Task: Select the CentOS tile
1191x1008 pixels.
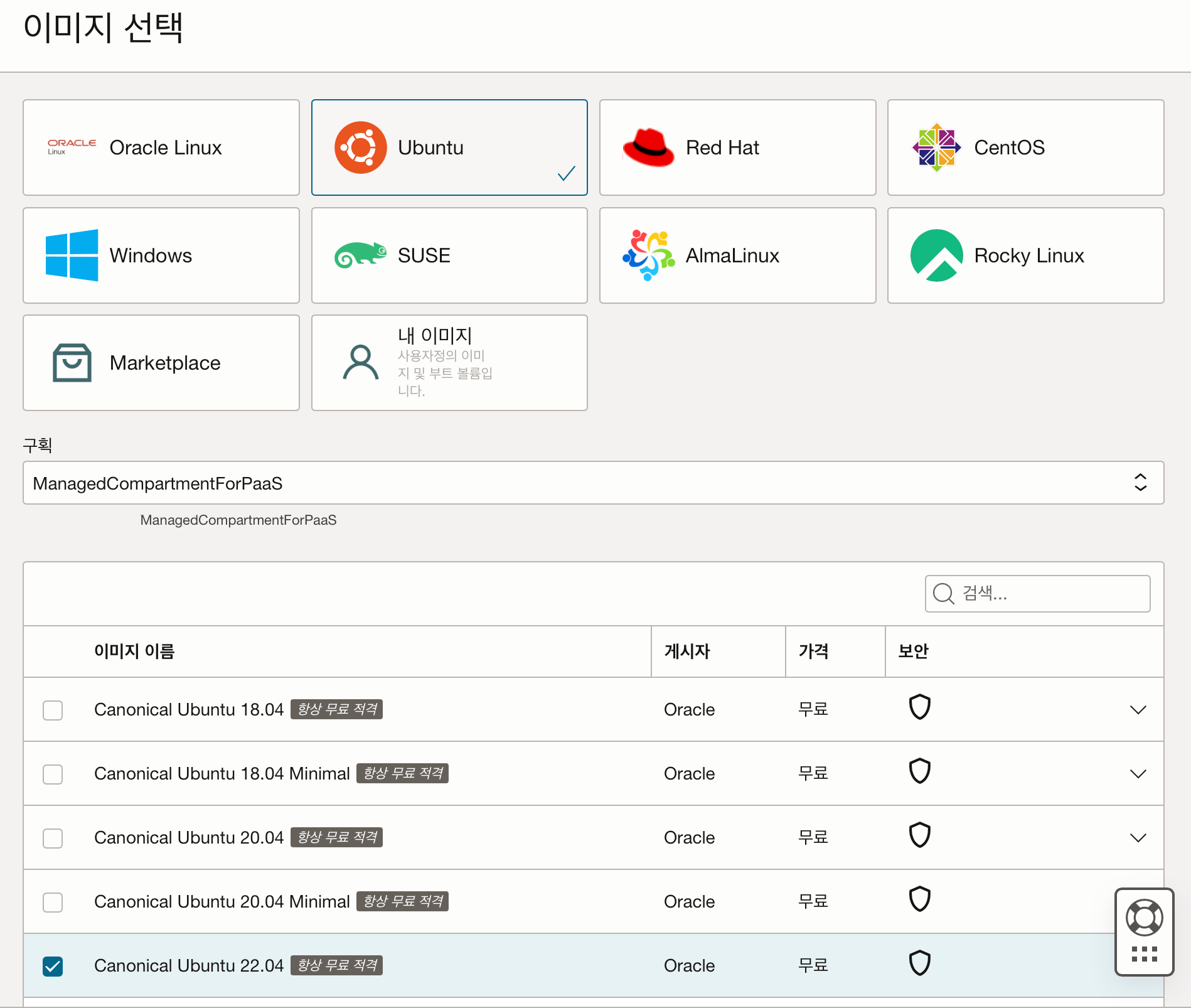Action: [x=1025, y=147]
